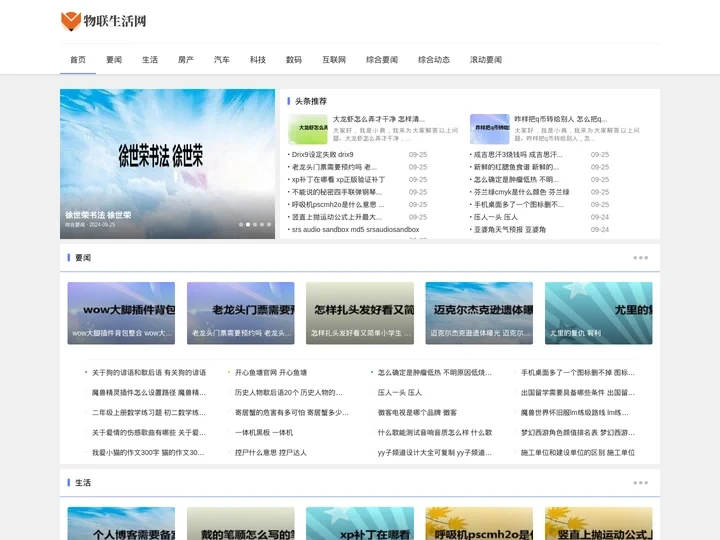Open article 微客电视是哪个品牌 微客
Image resolution: width=720 pixels, height=540 pixels.
(x=417, y=412)
